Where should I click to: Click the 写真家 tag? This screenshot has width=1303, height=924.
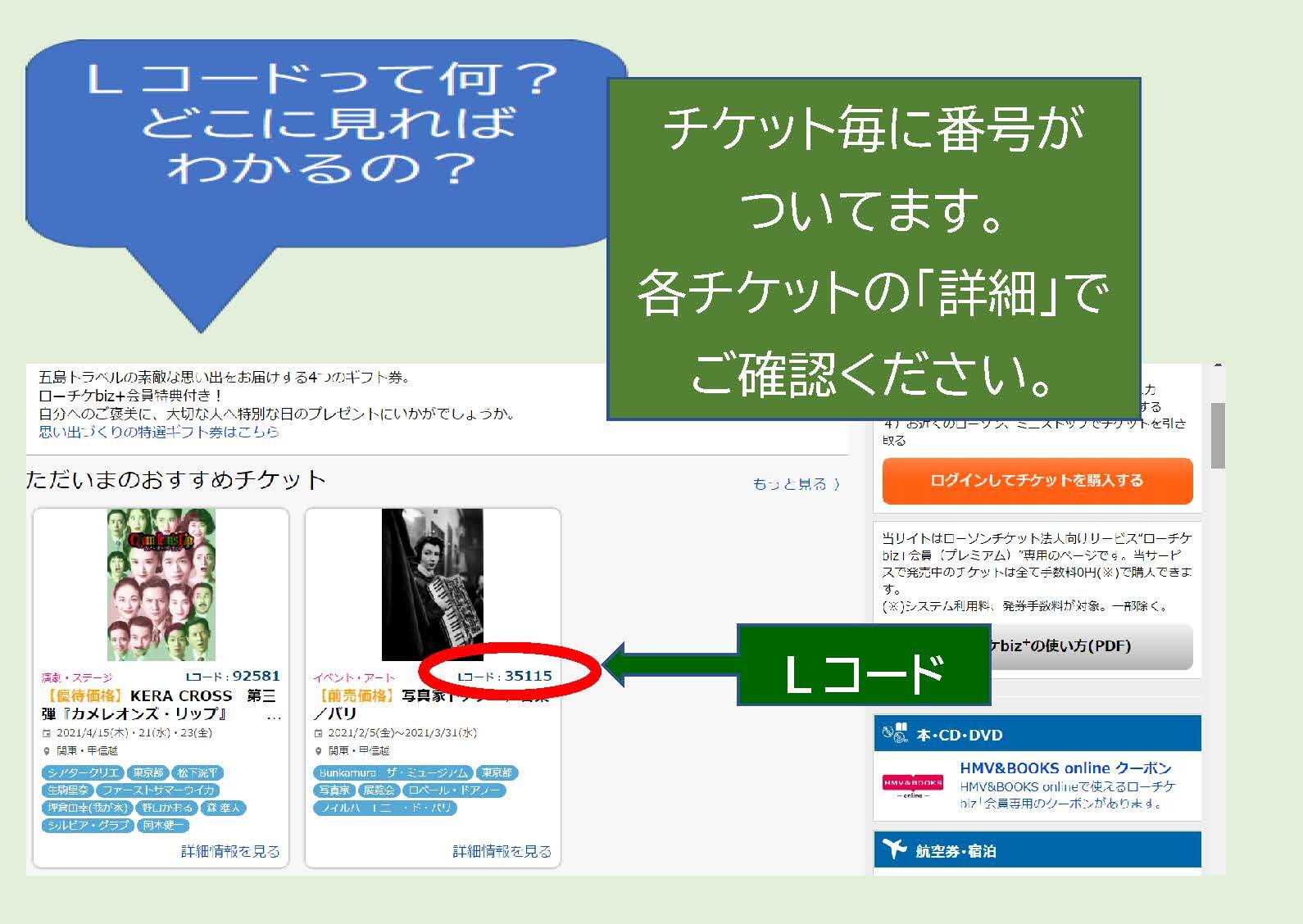(x=334, y=790)
